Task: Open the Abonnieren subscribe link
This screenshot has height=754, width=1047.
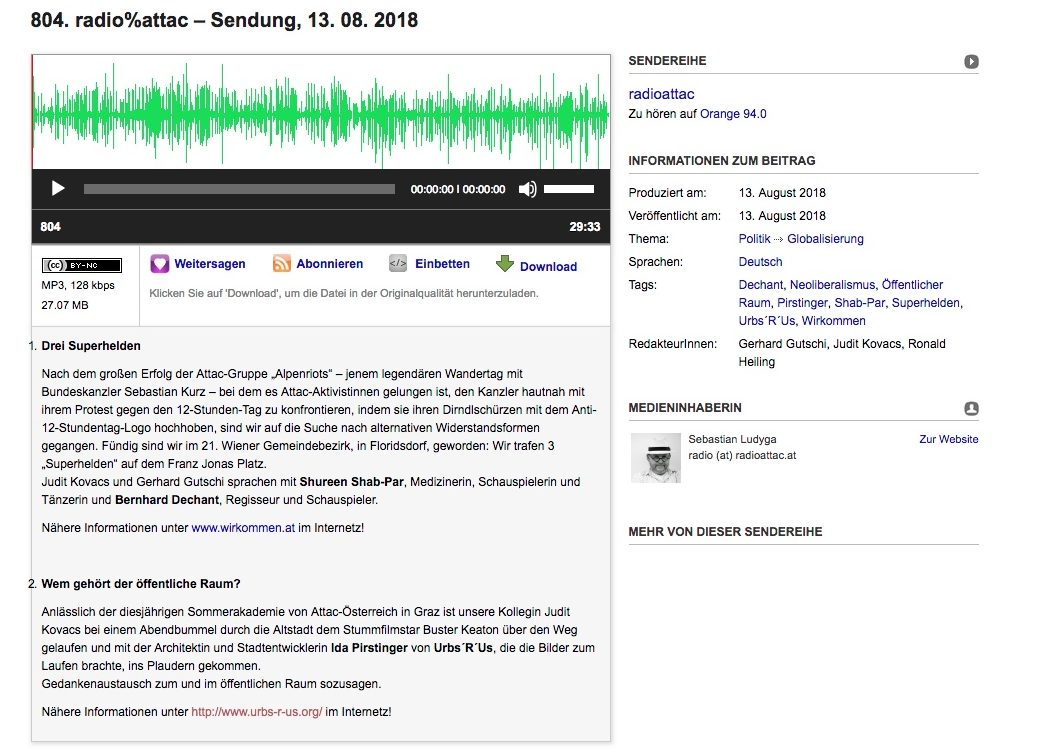Action: click(330, 264)
